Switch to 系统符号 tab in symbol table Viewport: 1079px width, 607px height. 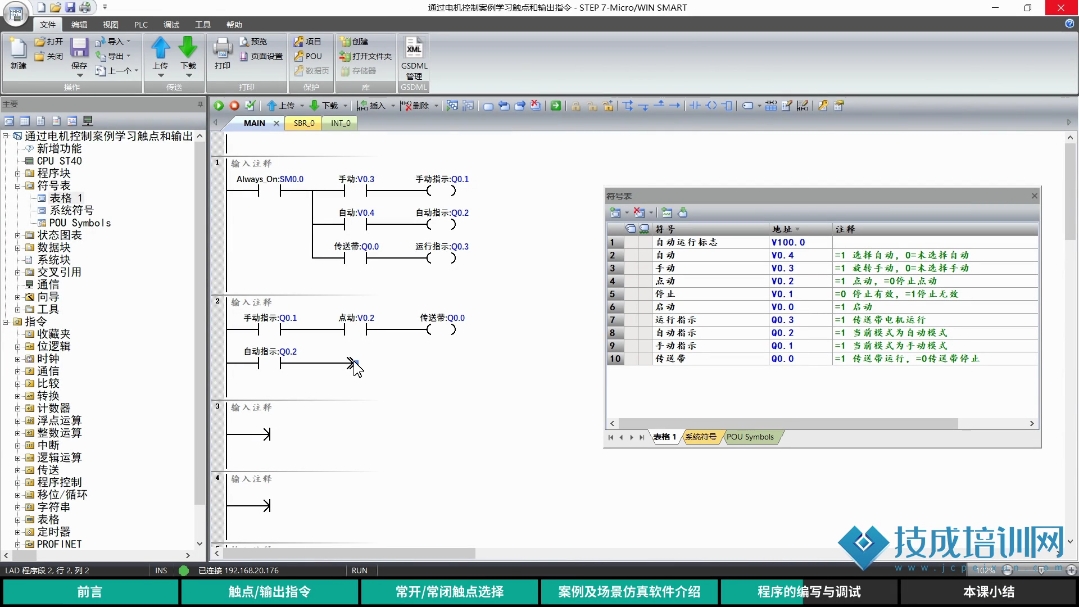pos(700,437)
